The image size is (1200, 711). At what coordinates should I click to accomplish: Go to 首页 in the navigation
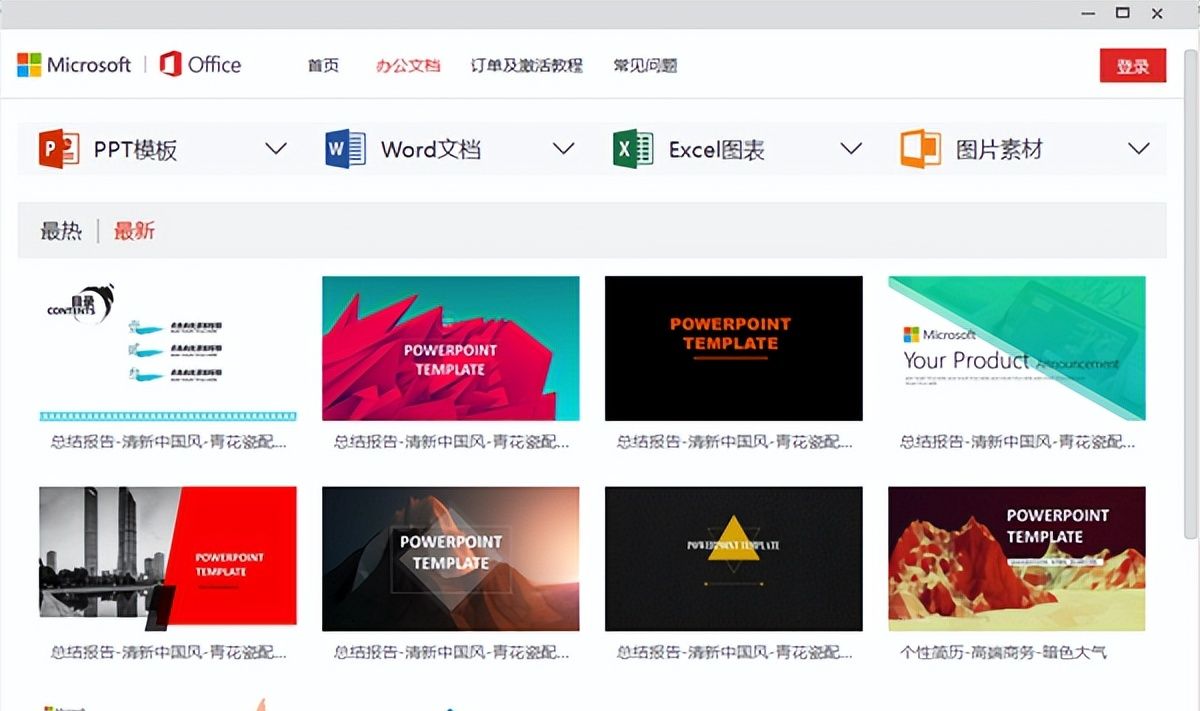tap(322, 65)
